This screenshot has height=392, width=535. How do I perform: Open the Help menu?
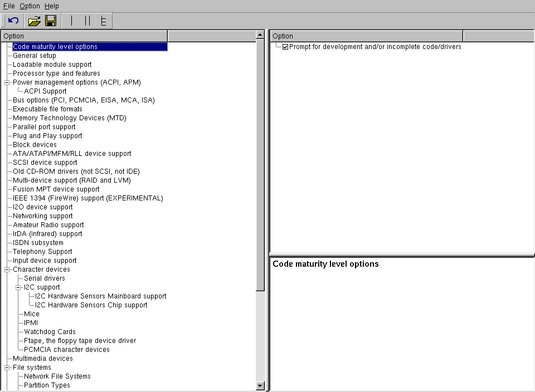pos(52,6)
